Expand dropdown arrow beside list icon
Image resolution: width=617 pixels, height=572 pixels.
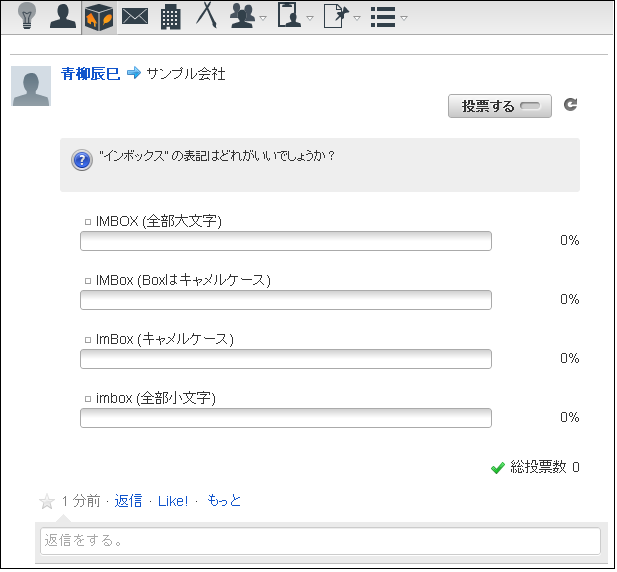click(x=404, y=18)
